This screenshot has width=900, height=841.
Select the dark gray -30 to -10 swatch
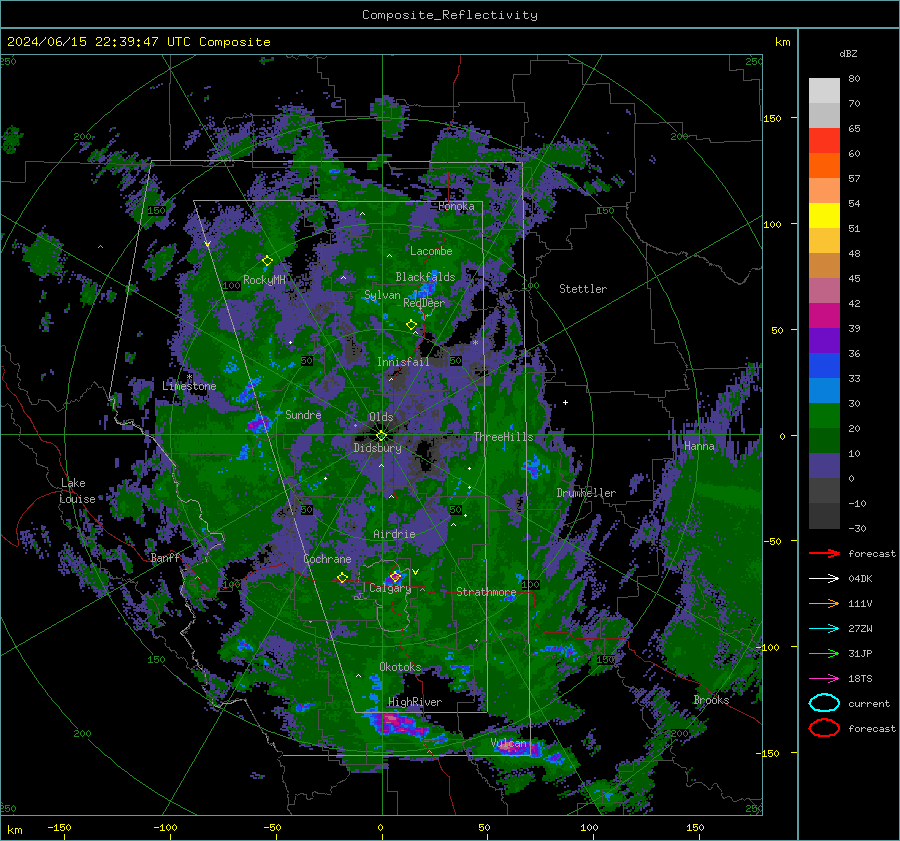pyautogui.click(x=824, y=516)
